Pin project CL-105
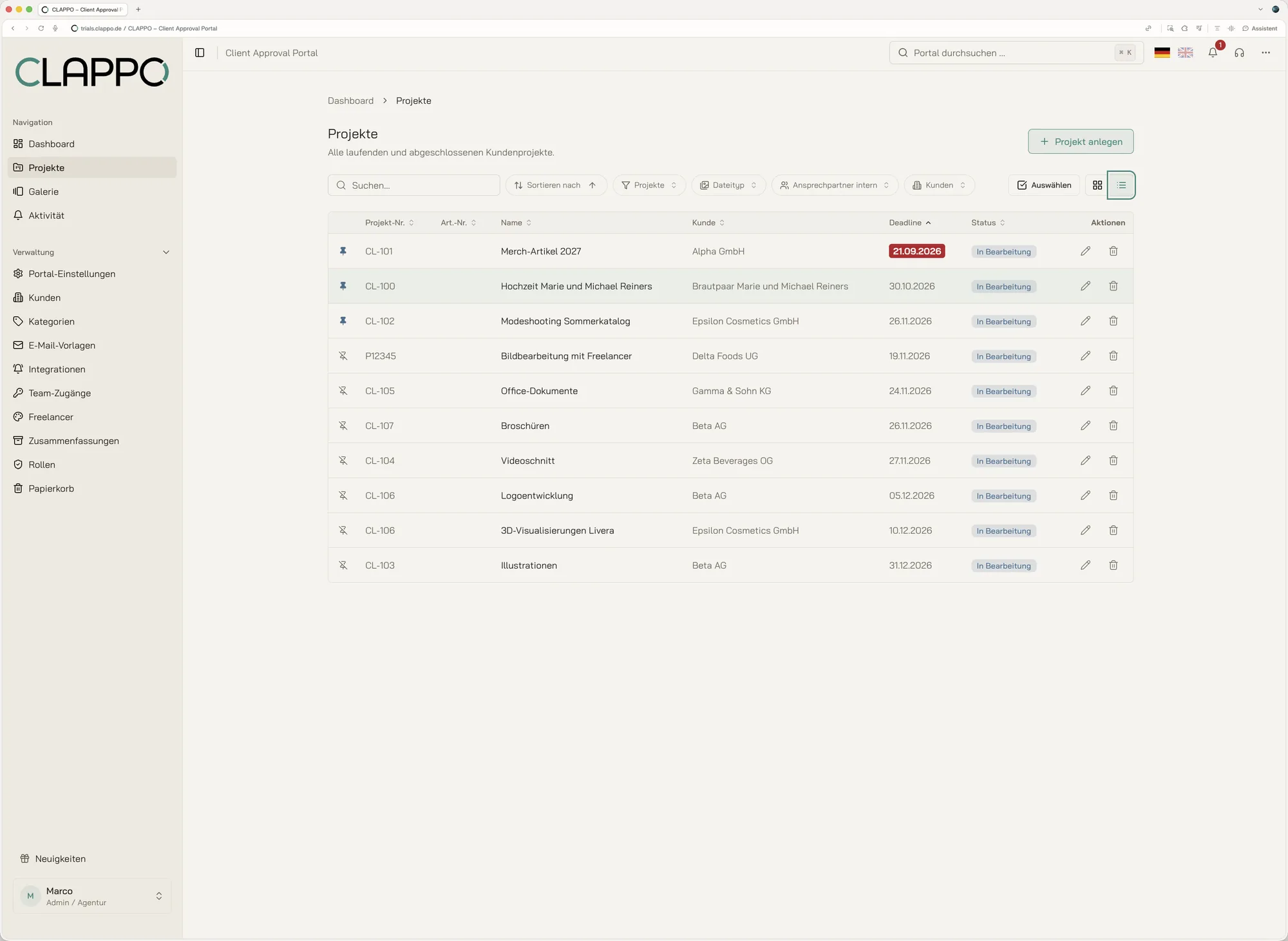1288x941 pixels. click(343, 391)
